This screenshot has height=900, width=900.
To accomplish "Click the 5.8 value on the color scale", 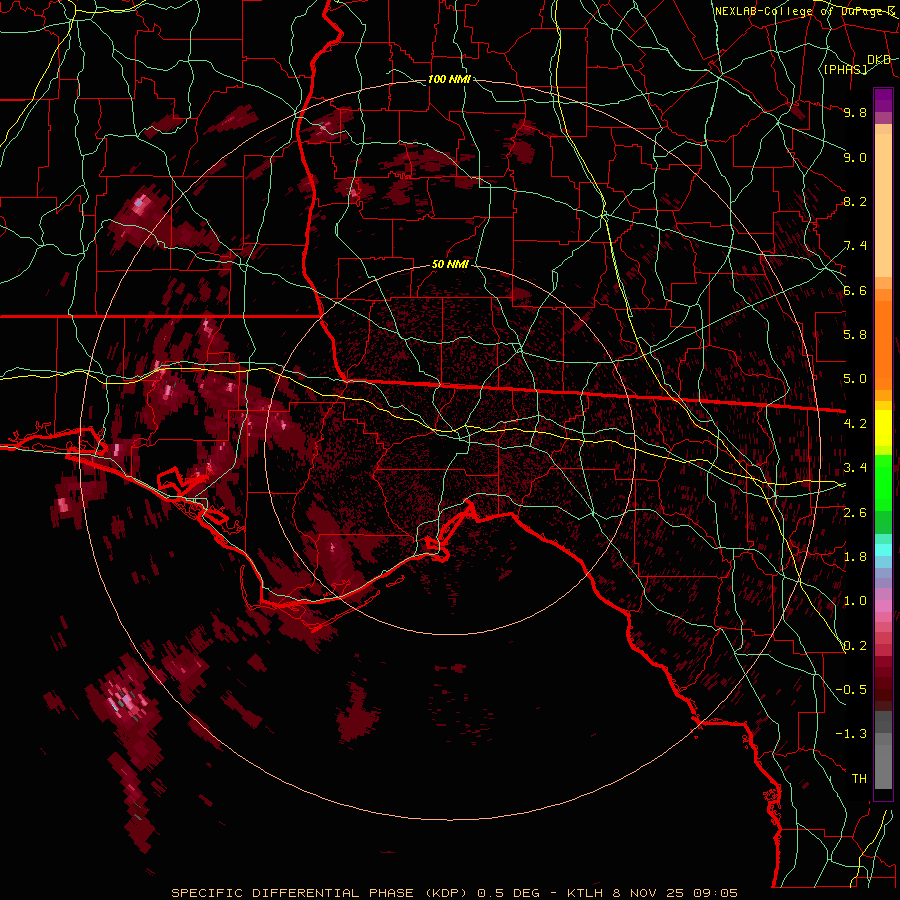I will [x=855, y=335].
